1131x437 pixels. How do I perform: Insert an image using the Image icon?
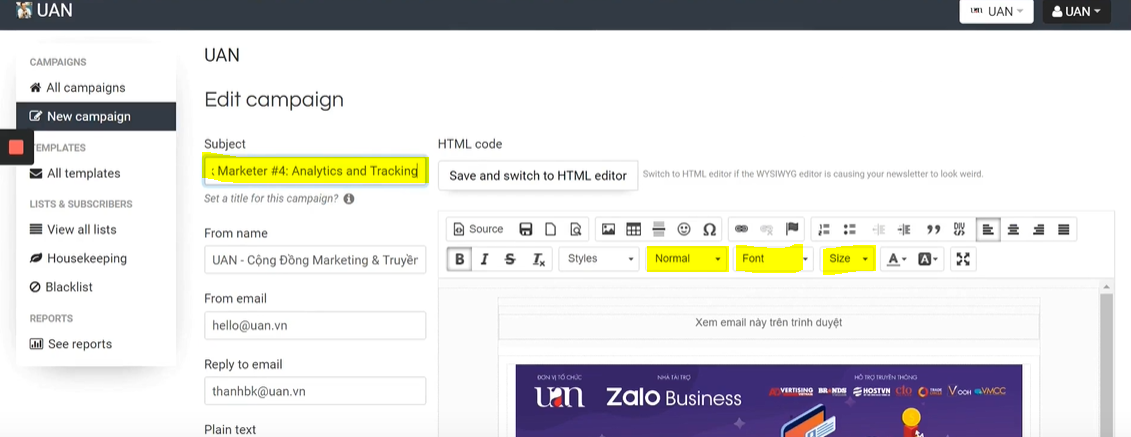click(x=608, y=229)
